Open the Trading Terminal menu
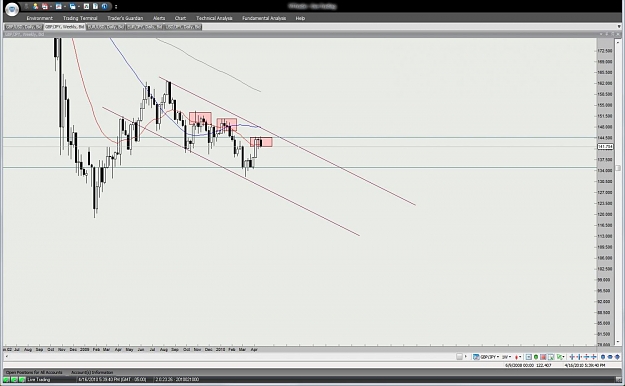 click(80, 18)
